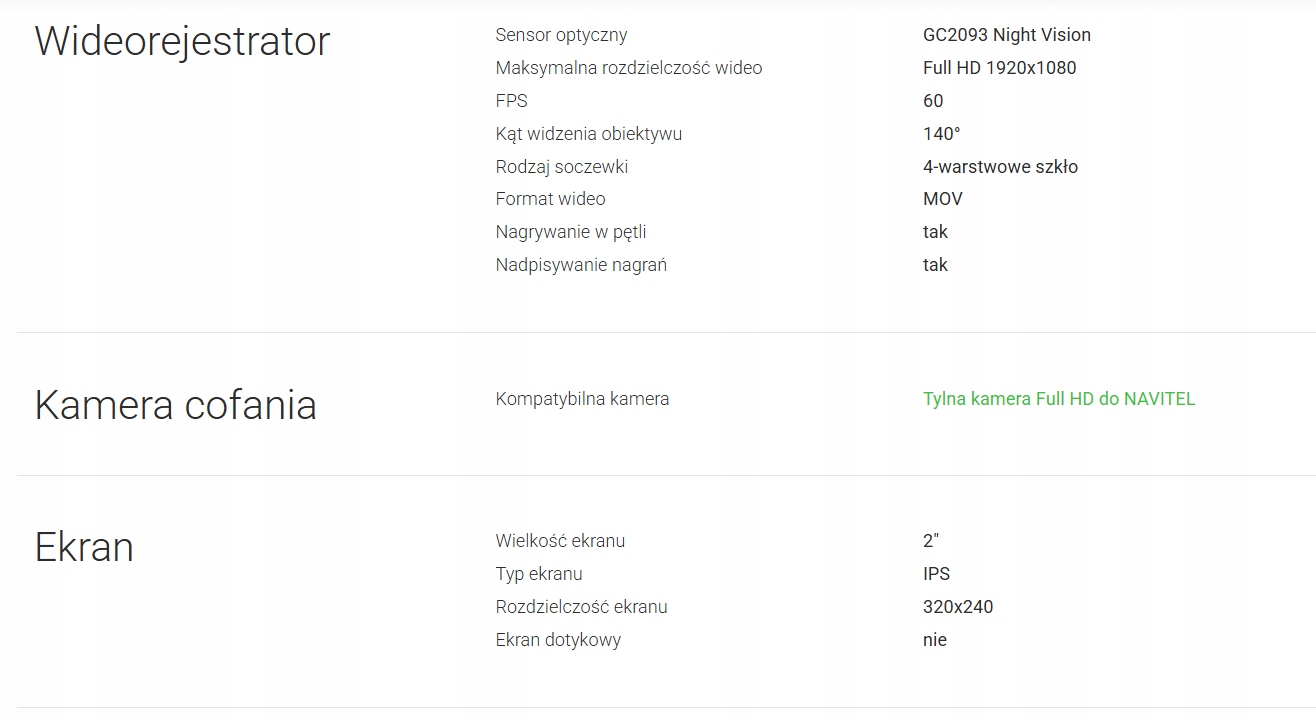Click the Kamera cofania section heading

(x=175, y=405)
